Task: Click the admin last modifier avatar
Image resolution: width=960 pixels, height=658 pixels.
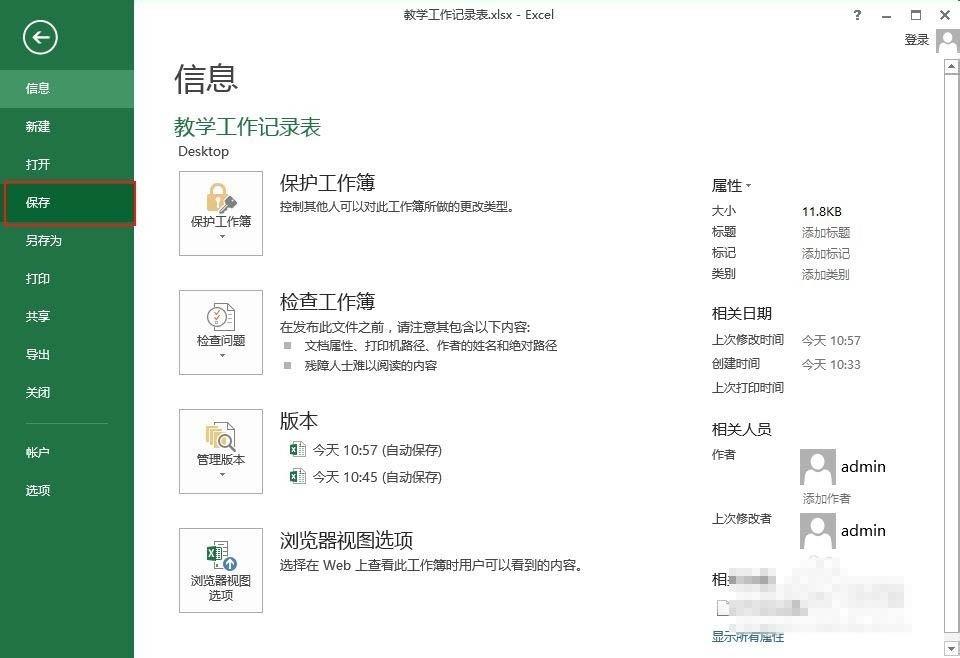Action: tap(817, 530)
